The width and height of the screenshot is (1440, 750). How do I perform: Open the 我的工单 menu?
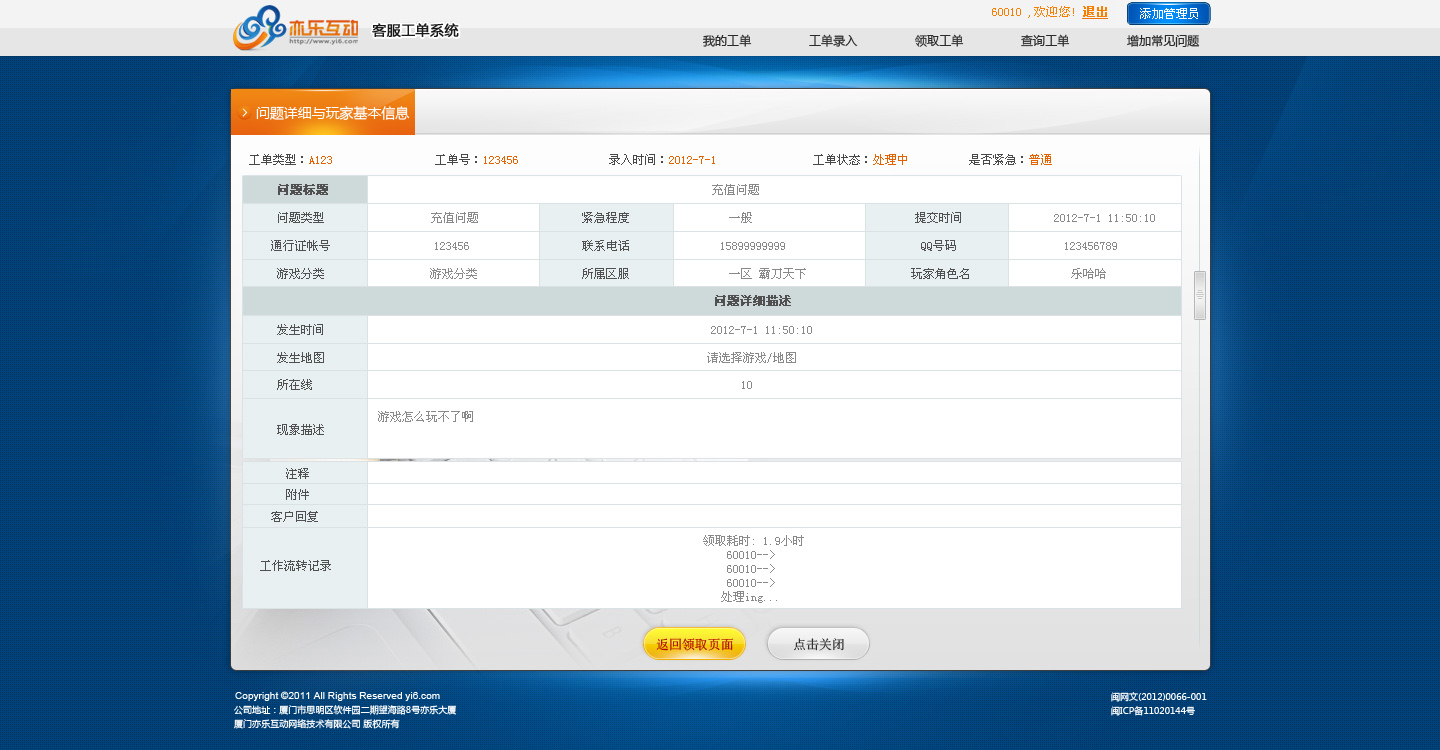727,41
